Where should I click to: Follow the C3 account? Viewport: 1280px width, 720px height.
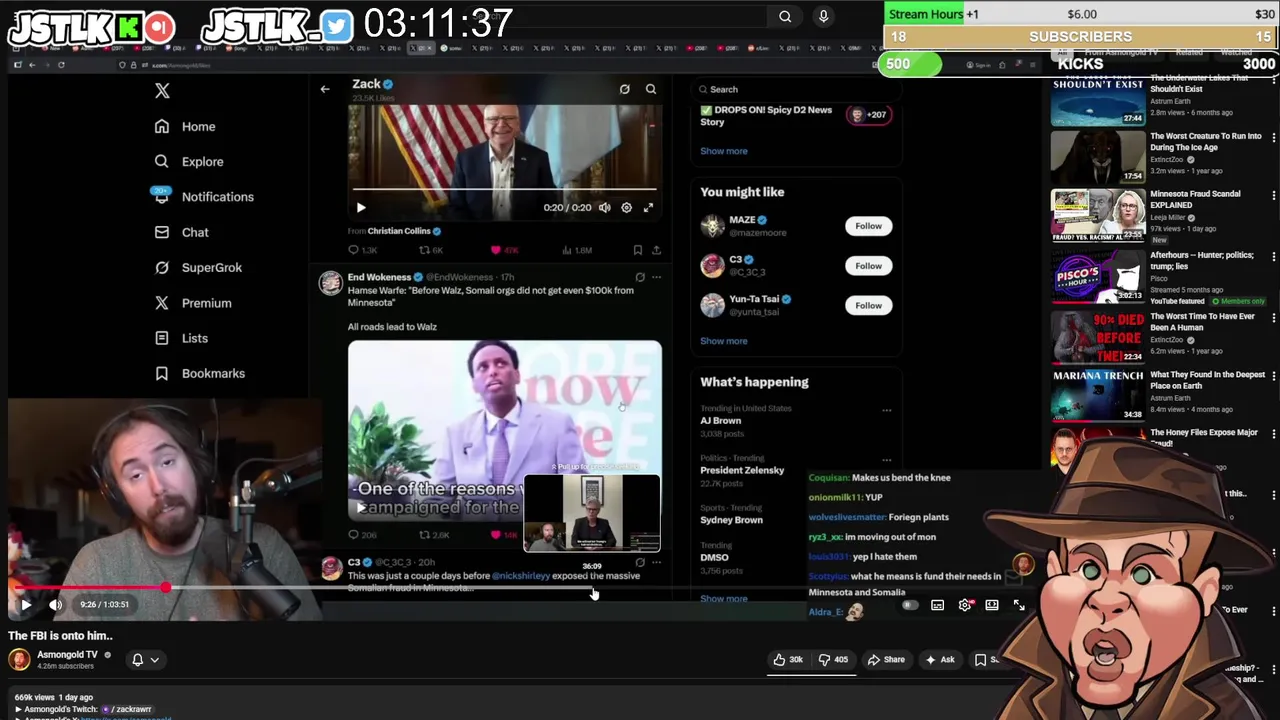click(x=868, y=266)
